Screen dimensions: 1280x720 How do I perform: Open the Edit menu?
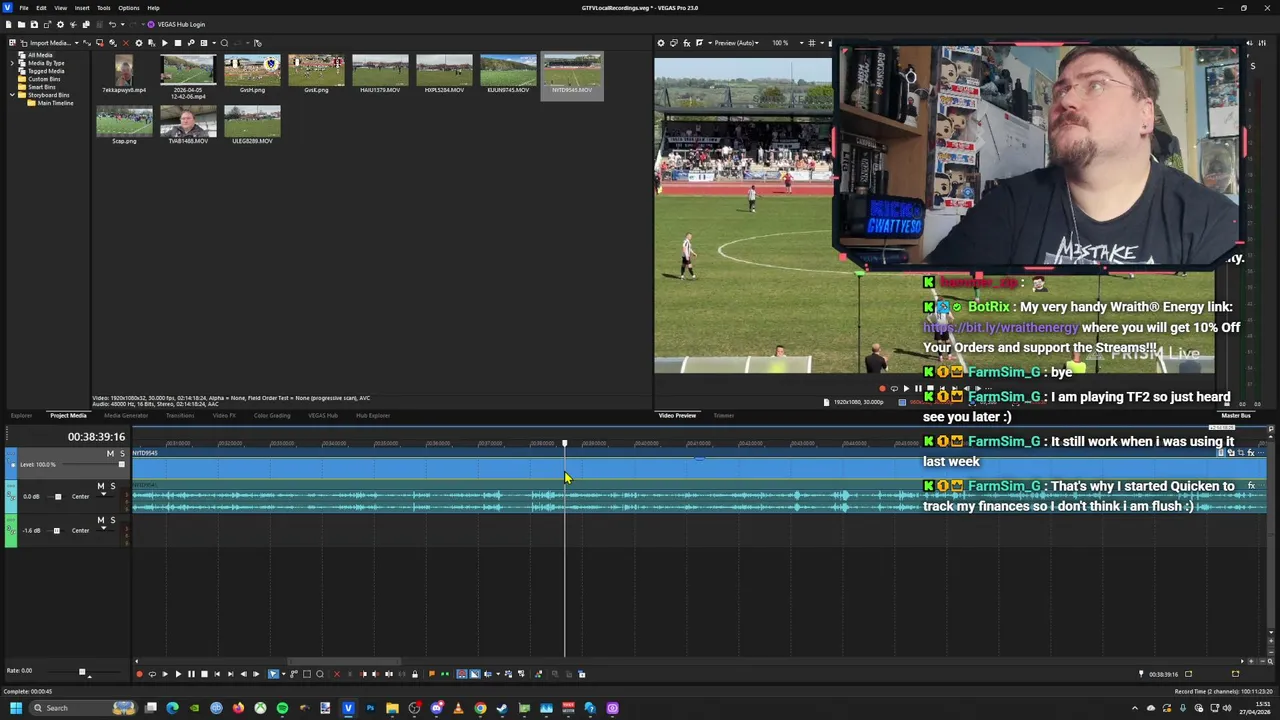coord(41,8)
